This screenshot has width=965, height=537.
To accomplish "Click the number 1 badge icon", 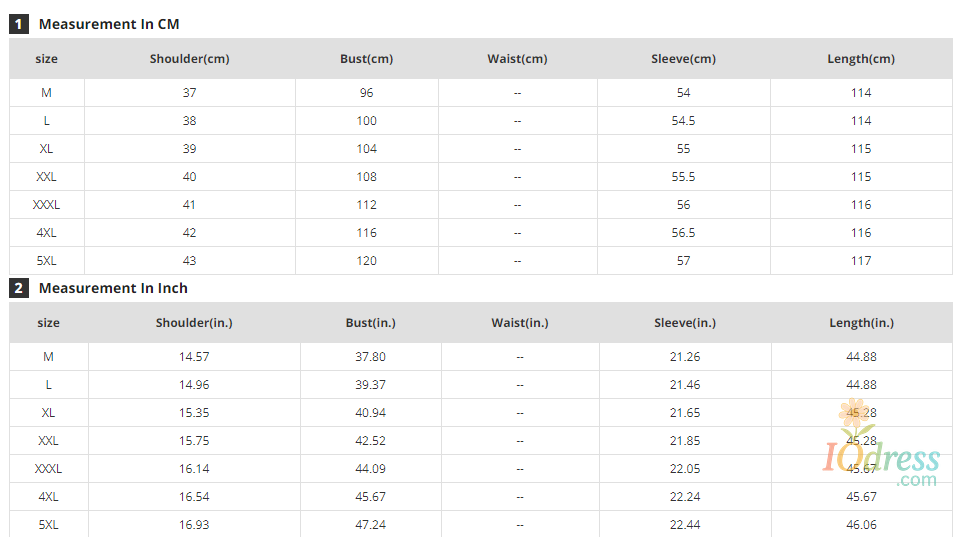I will 18,24.
